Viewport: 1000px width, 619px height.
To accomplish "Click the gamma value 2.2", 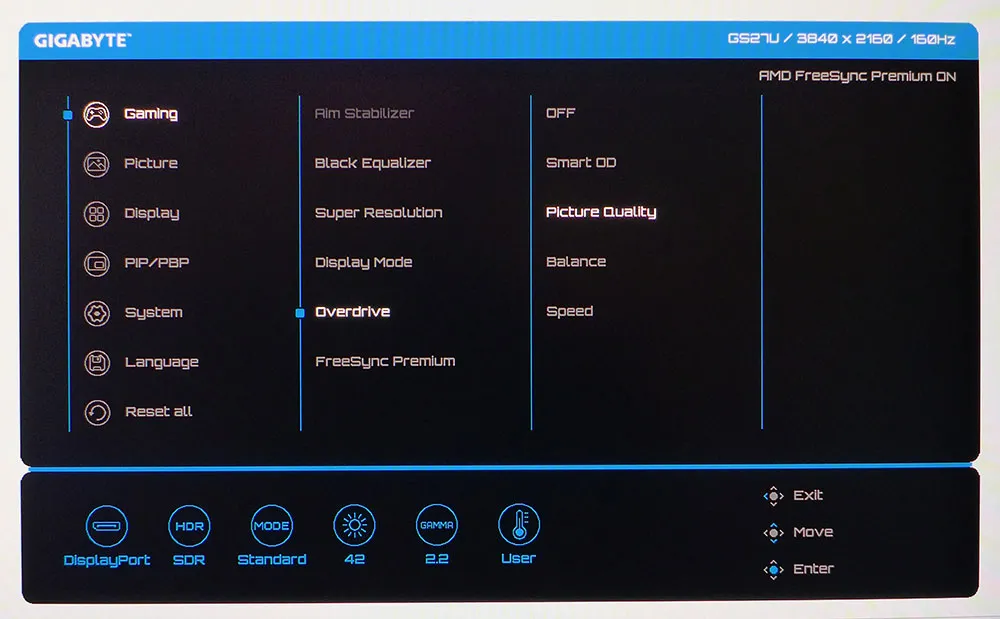I will click(437, 558).
